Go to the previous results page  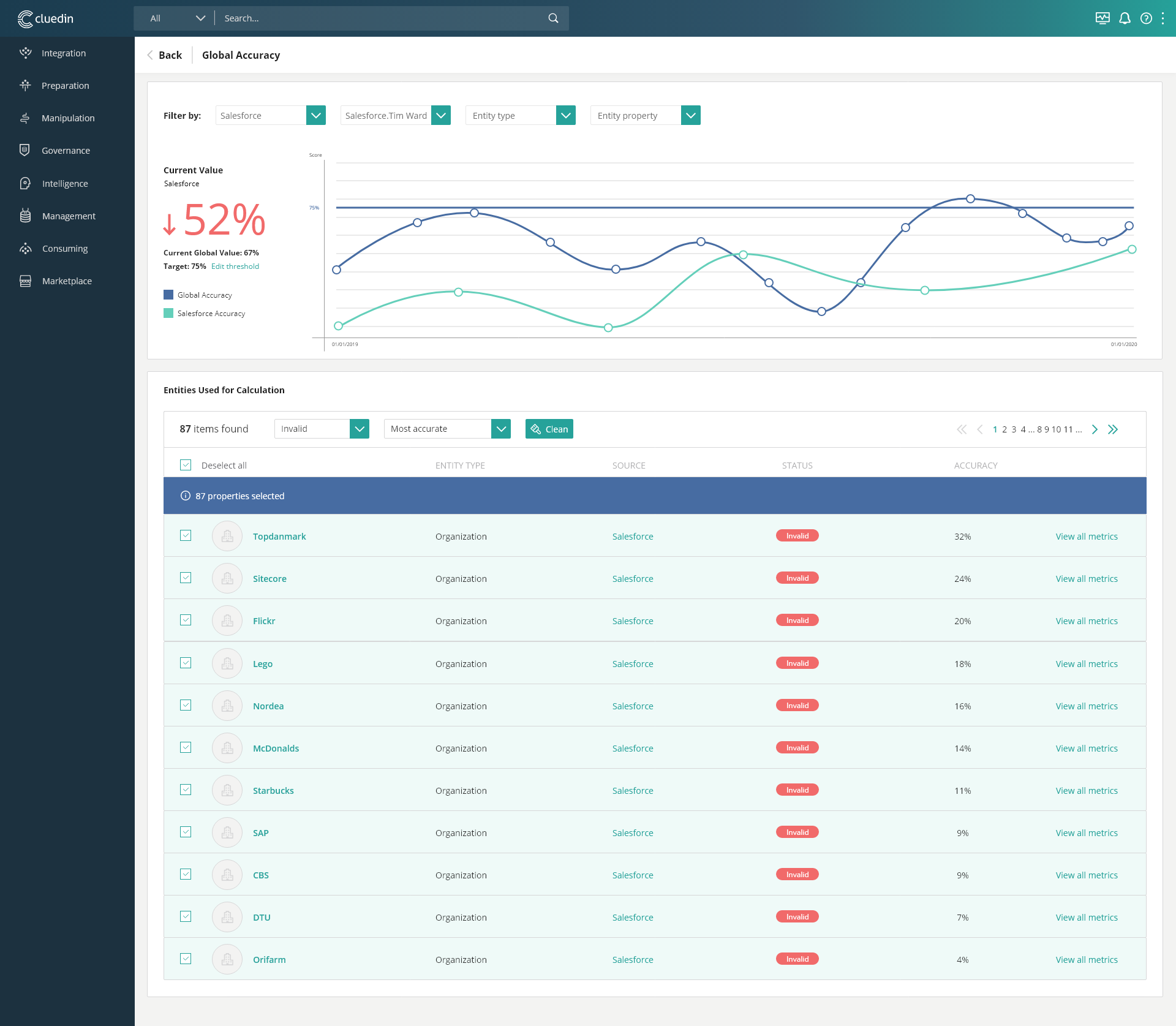[x=980, y=429]
